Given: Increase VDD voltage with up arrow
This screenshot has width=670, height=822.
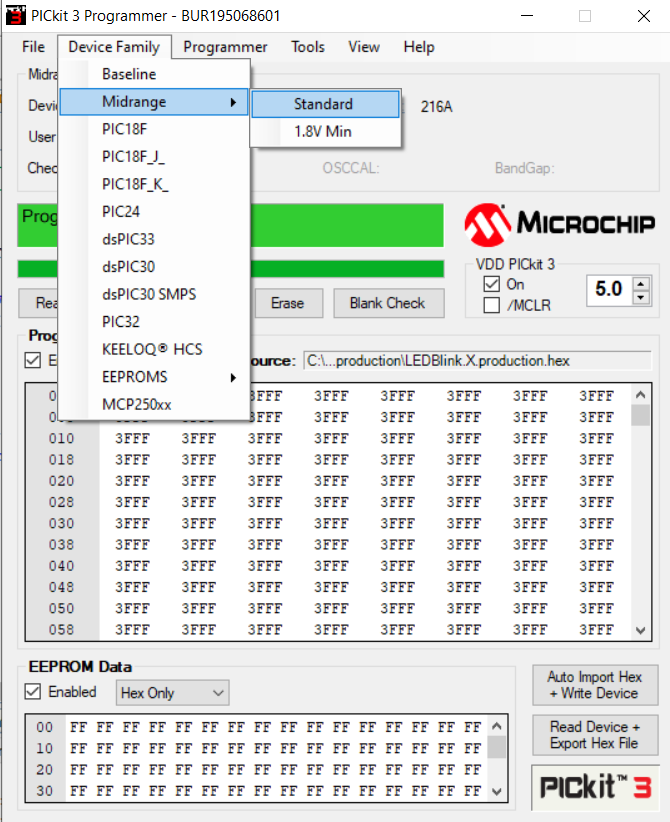Looking at the screenshot, I should click(641, 284).
